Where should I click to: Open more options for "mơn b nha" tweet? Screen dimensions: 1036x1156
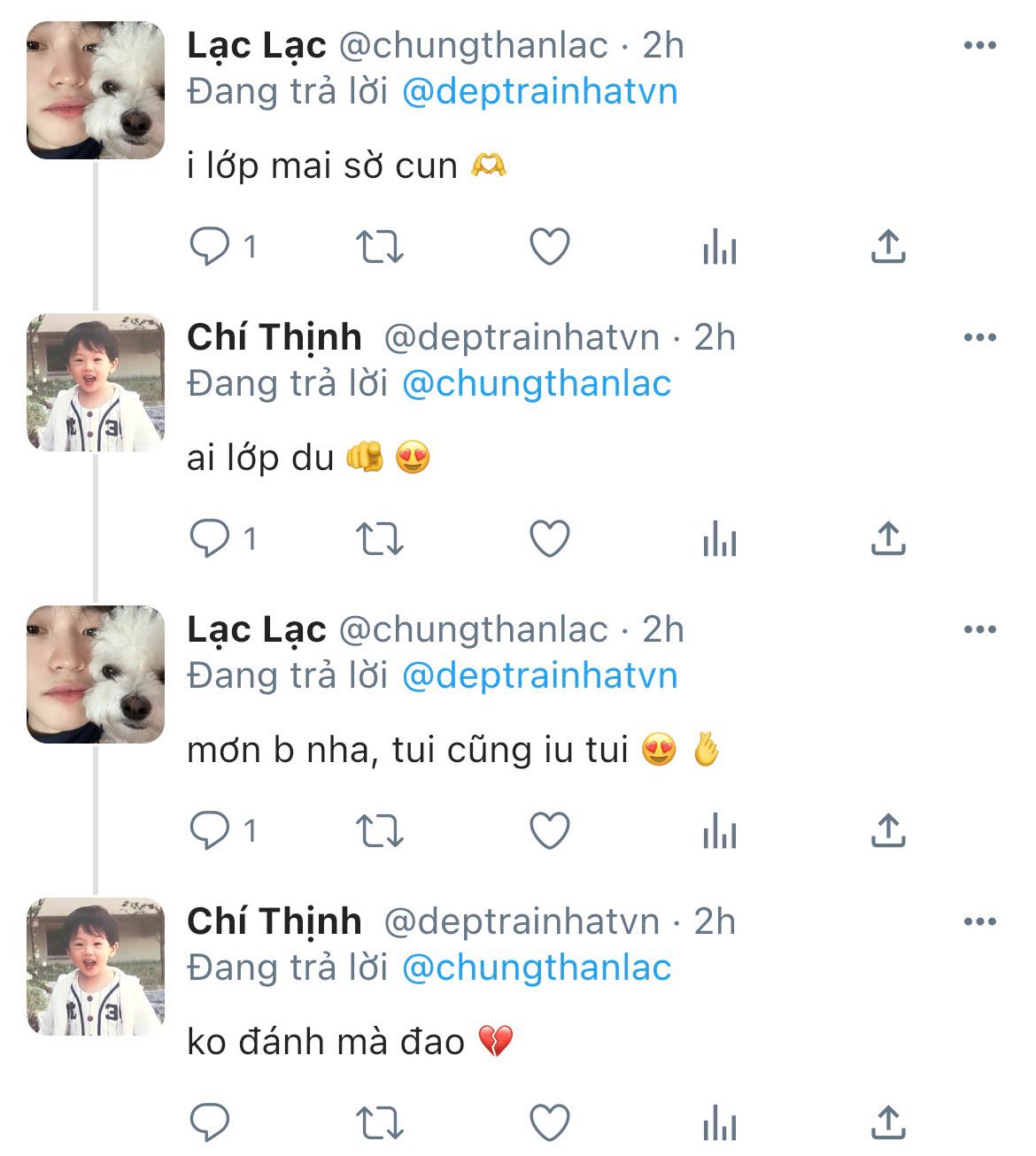(x=979, y=630)
